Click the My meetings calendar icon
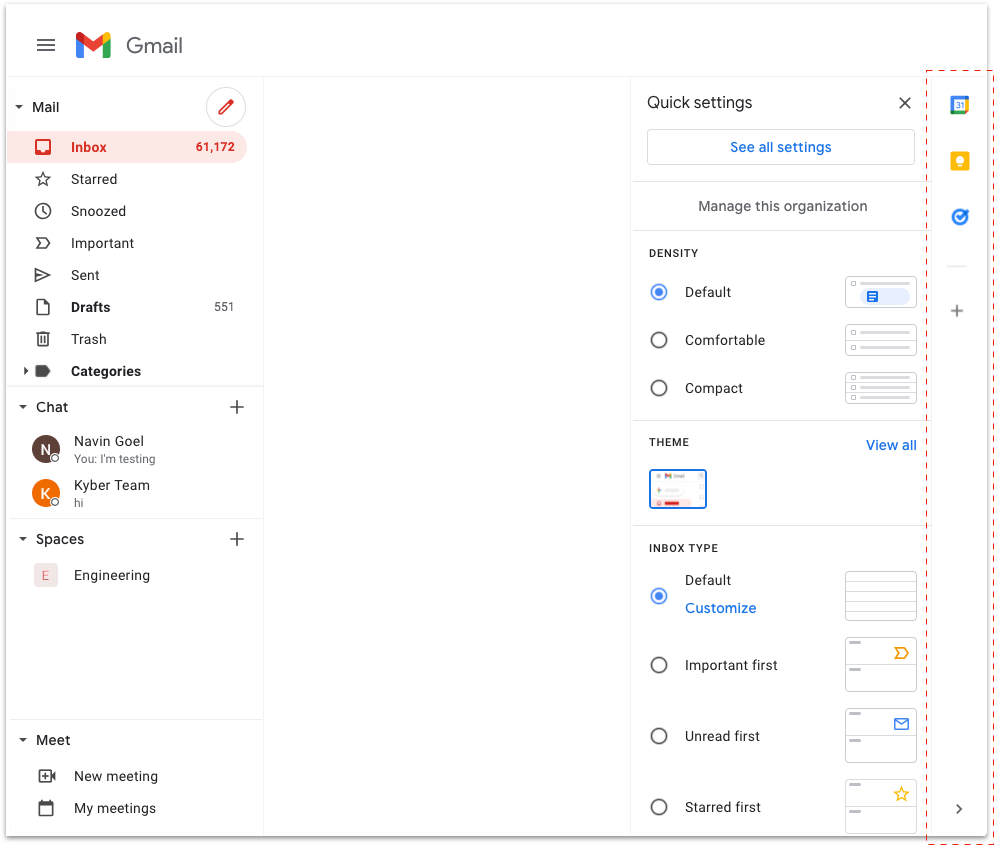 click(x=46, y=808)
